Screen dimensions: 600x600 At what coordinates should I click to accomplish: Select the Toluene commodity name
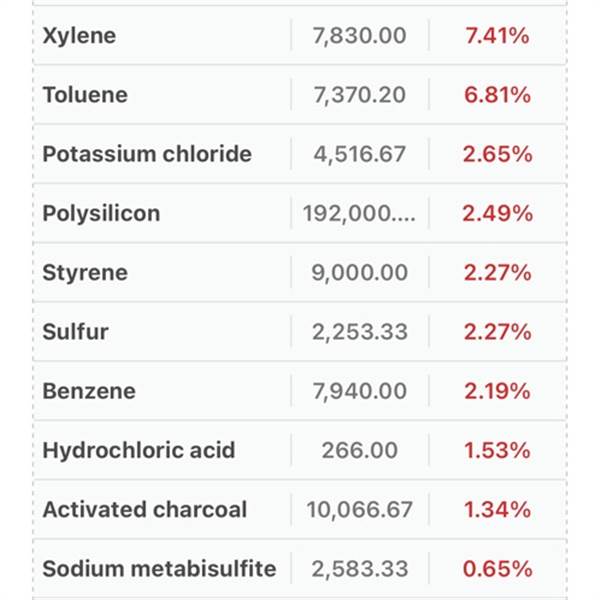pos(85,95)
